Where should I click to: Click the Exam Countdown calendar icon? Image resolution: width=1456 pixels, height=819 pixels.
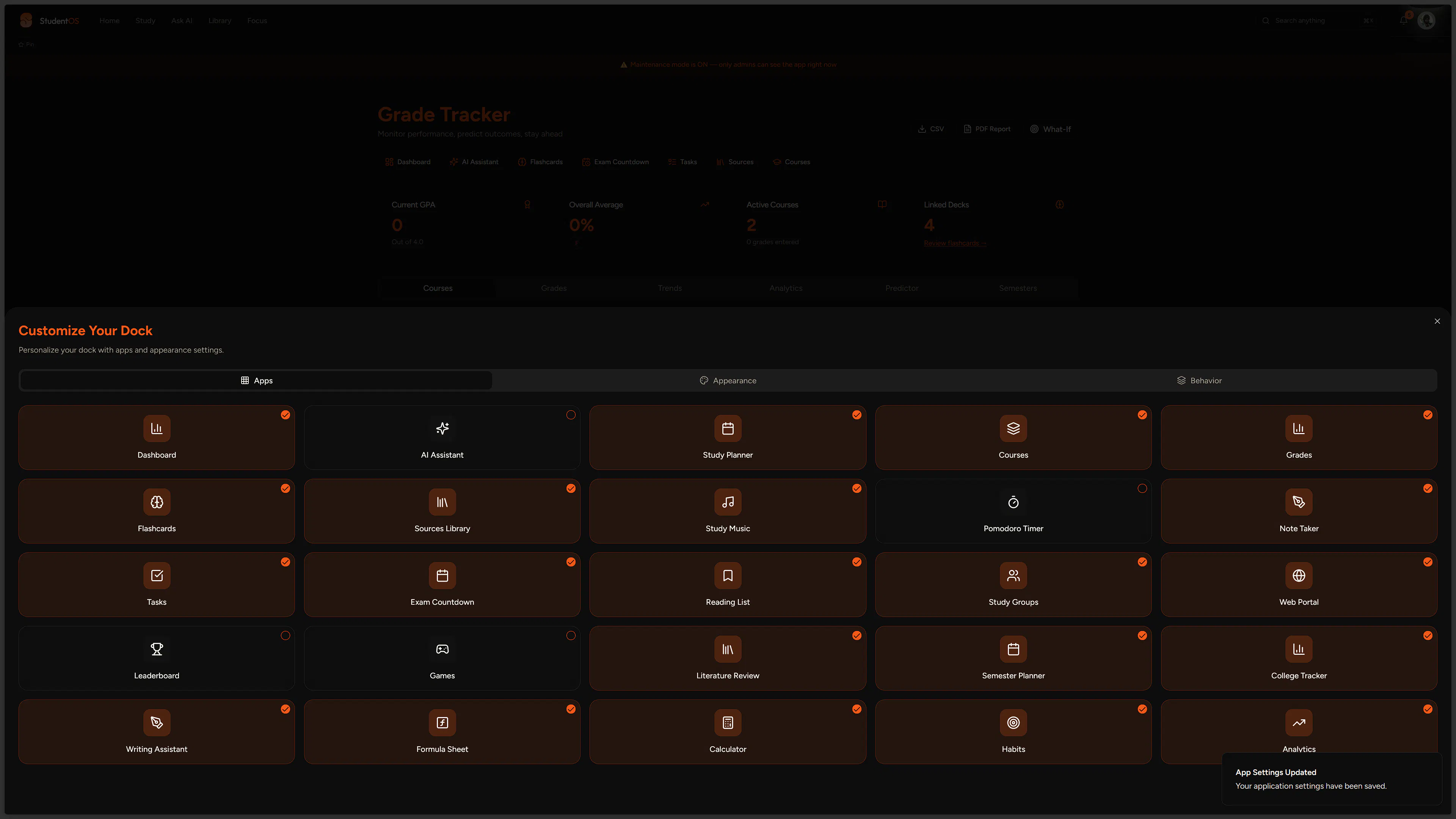[442, 576]
